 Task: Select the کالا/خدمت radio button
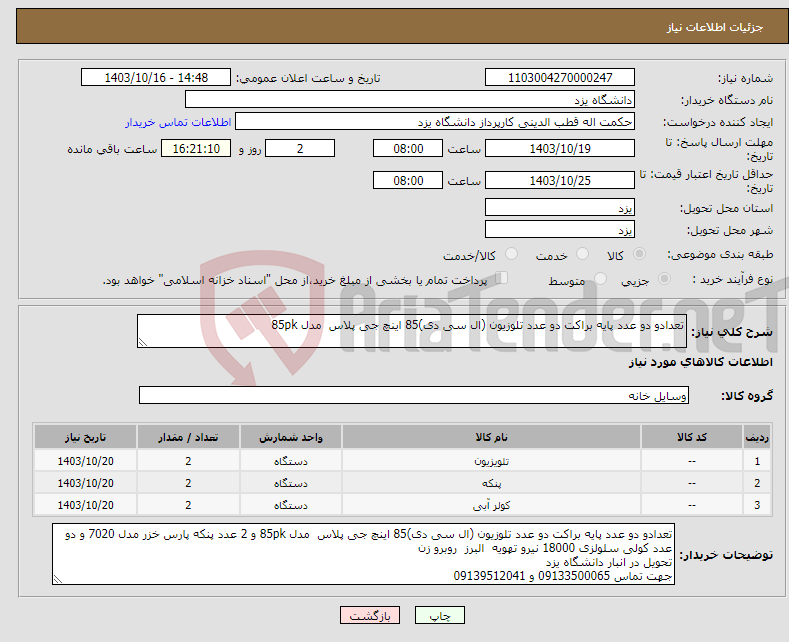click(x=511, y=254)
